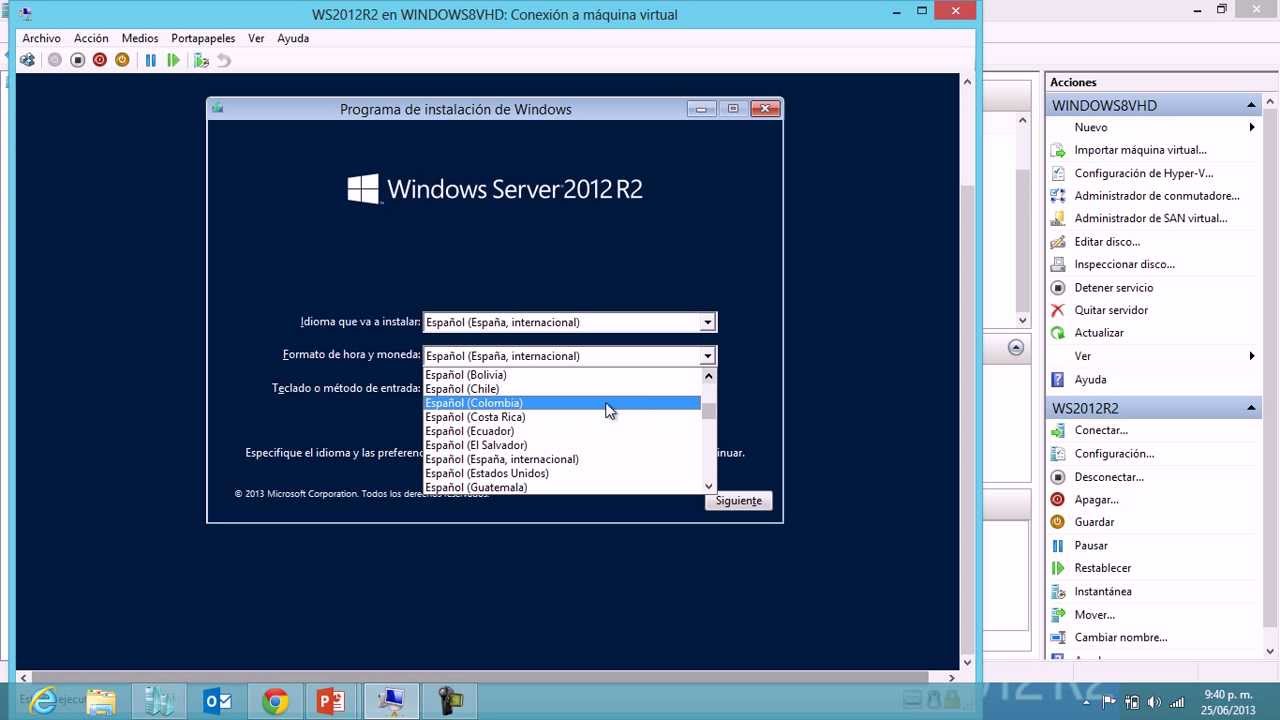Click the Instantánea icon in Actions pane
Viewport: 1280px width, 720px height.
[x=1058, y=592]
